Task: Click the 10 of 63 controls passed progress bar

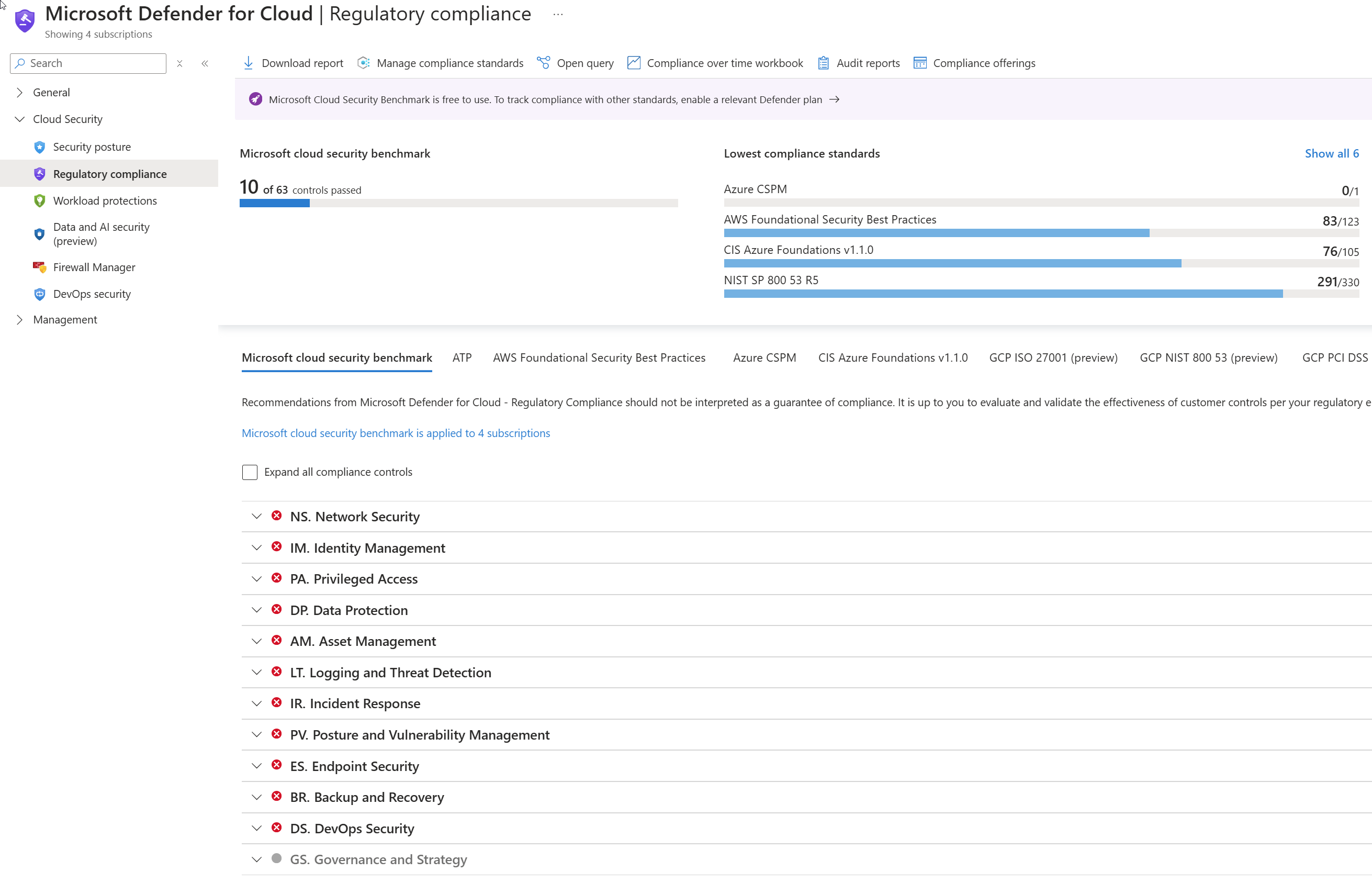Action: coord(458,203)
